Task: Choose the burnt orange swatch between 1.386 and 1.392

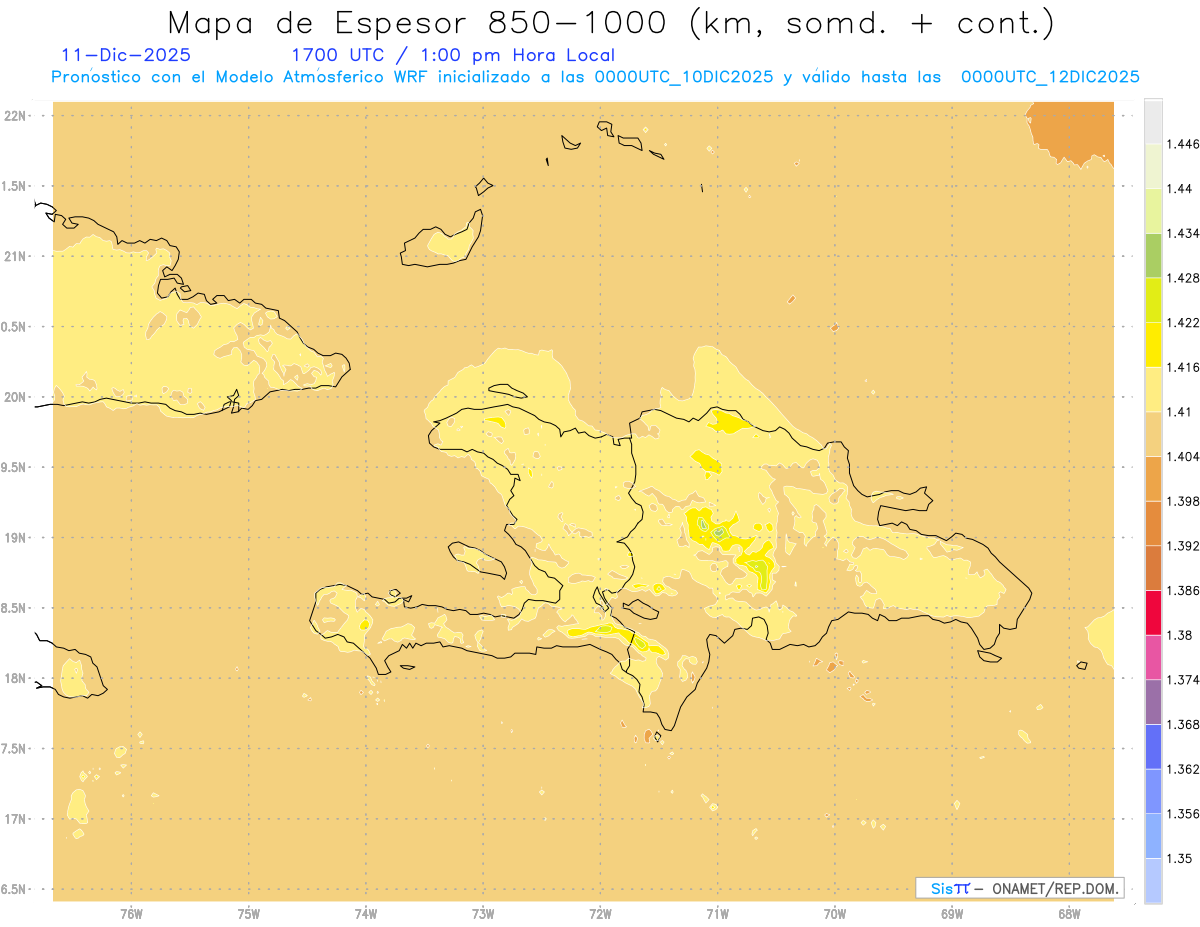Action: pos(1153,568)
